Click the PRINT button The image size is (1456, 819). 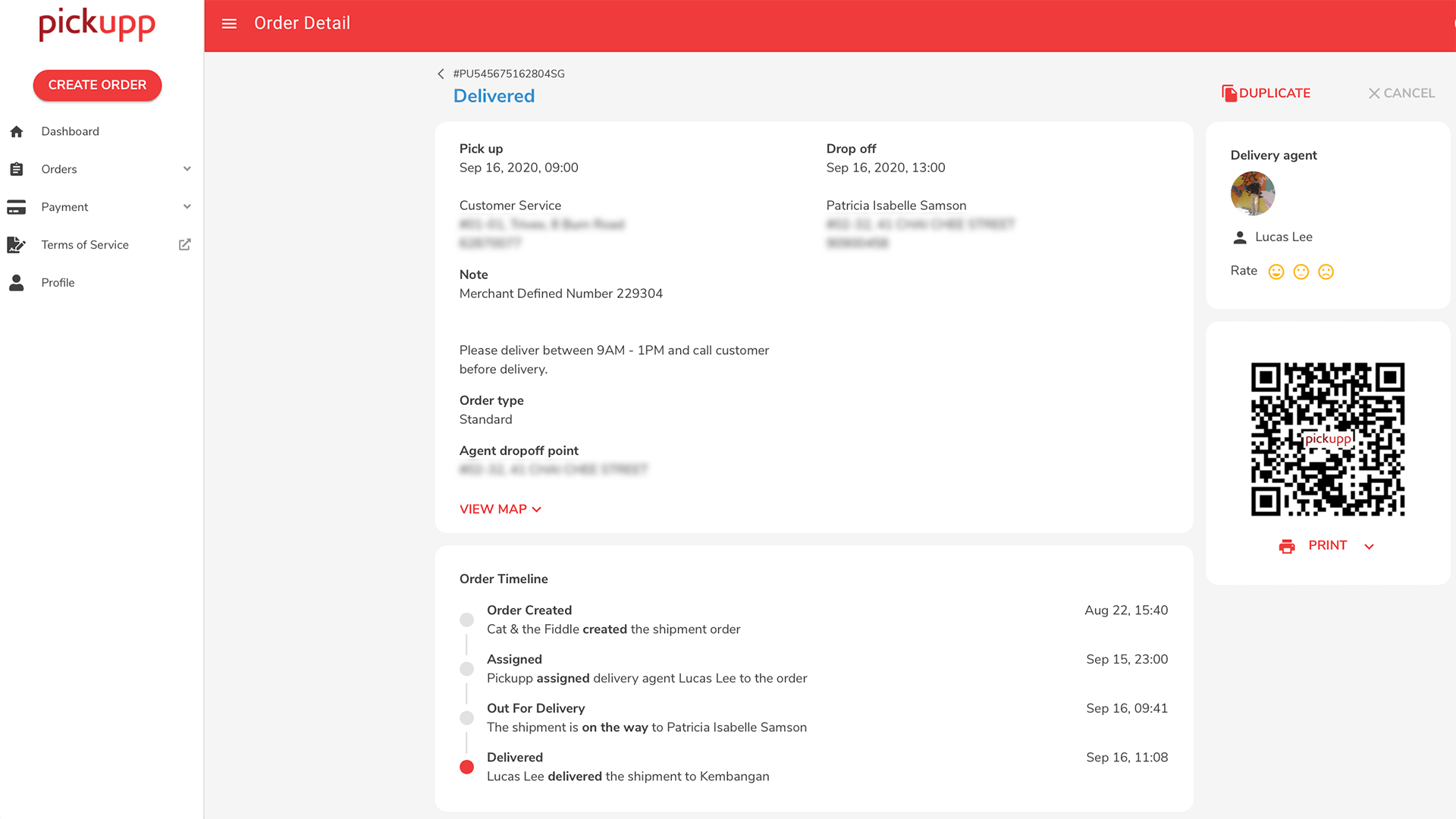(x=1328, y=545)
